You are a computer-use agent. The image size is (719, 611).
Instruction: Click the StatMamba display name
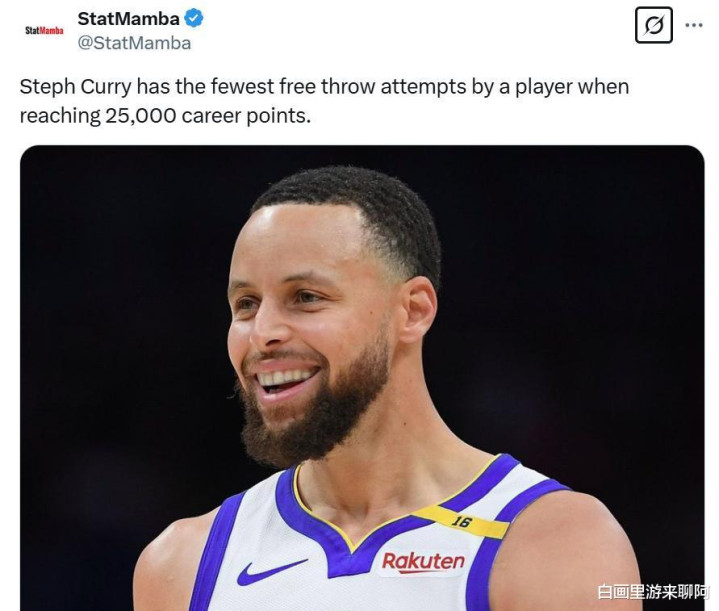click(x=128, y=18)
